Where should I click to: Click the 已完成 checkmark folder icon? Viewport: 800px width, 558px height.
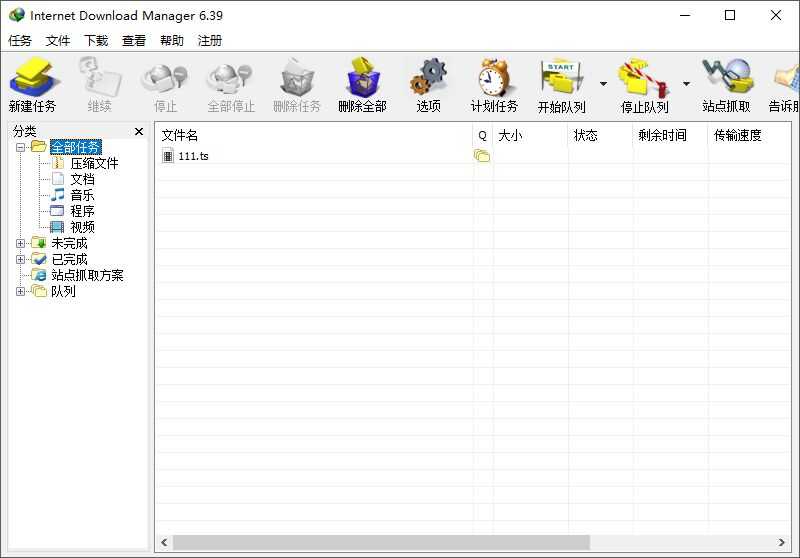pos(39,259)
